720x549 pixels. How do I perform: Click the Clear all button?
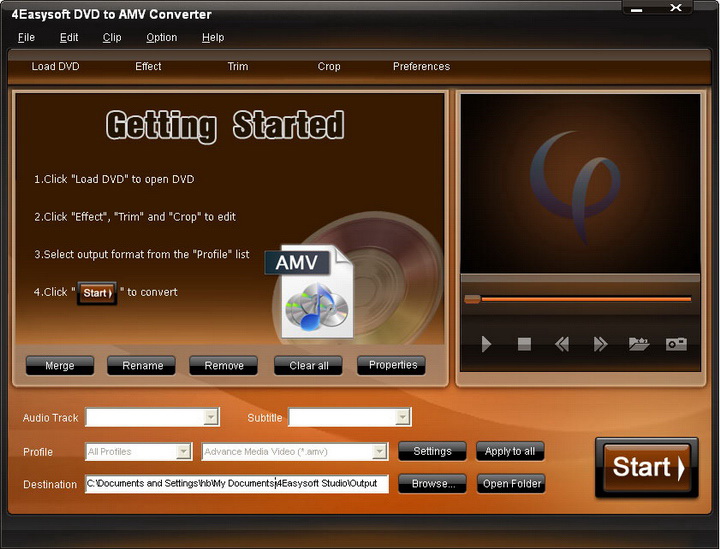tap(309, 366)
